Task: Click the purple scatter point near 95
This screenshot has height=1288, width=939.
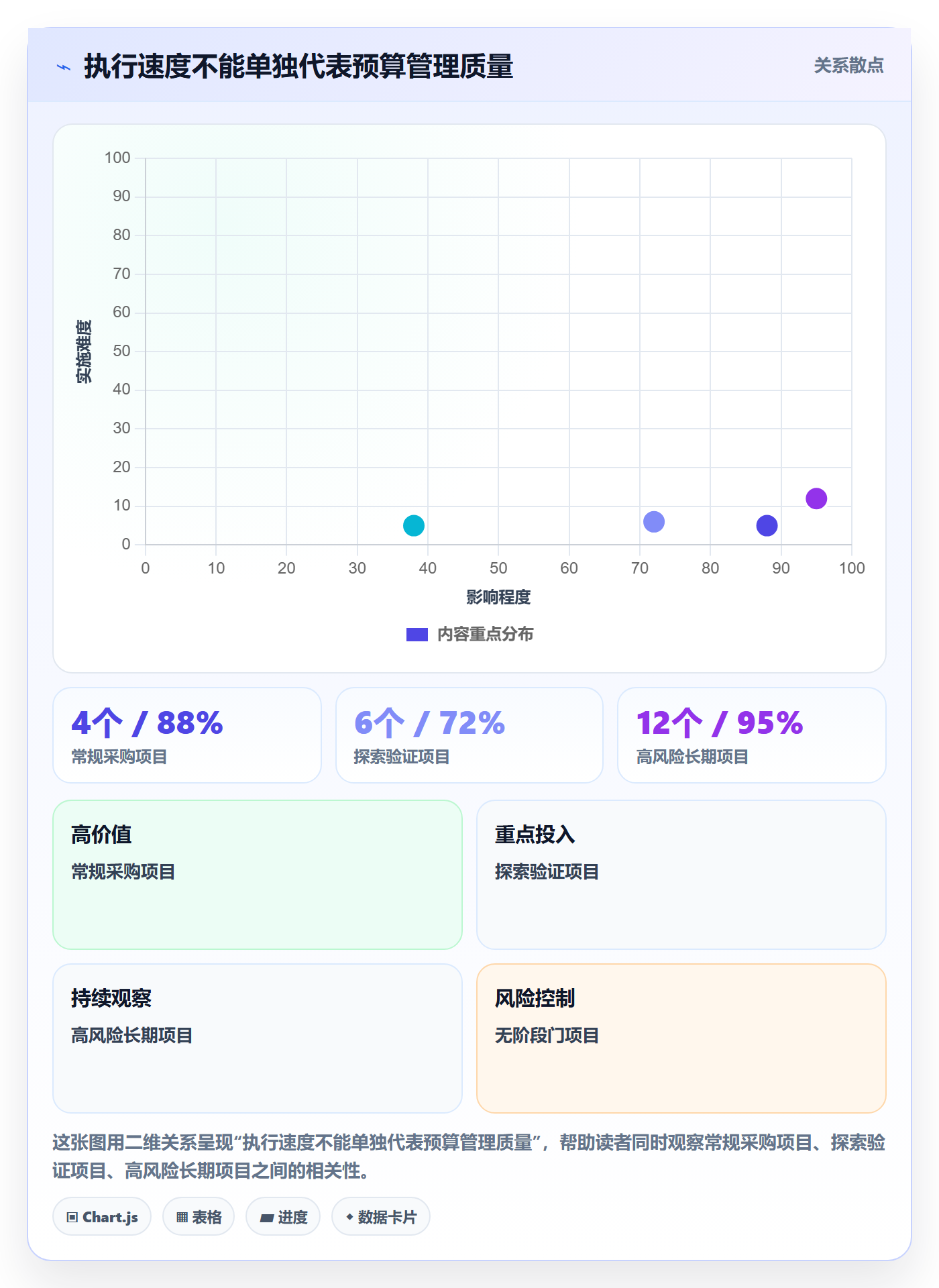Action: pyautogui.click(x=816, y=498)
